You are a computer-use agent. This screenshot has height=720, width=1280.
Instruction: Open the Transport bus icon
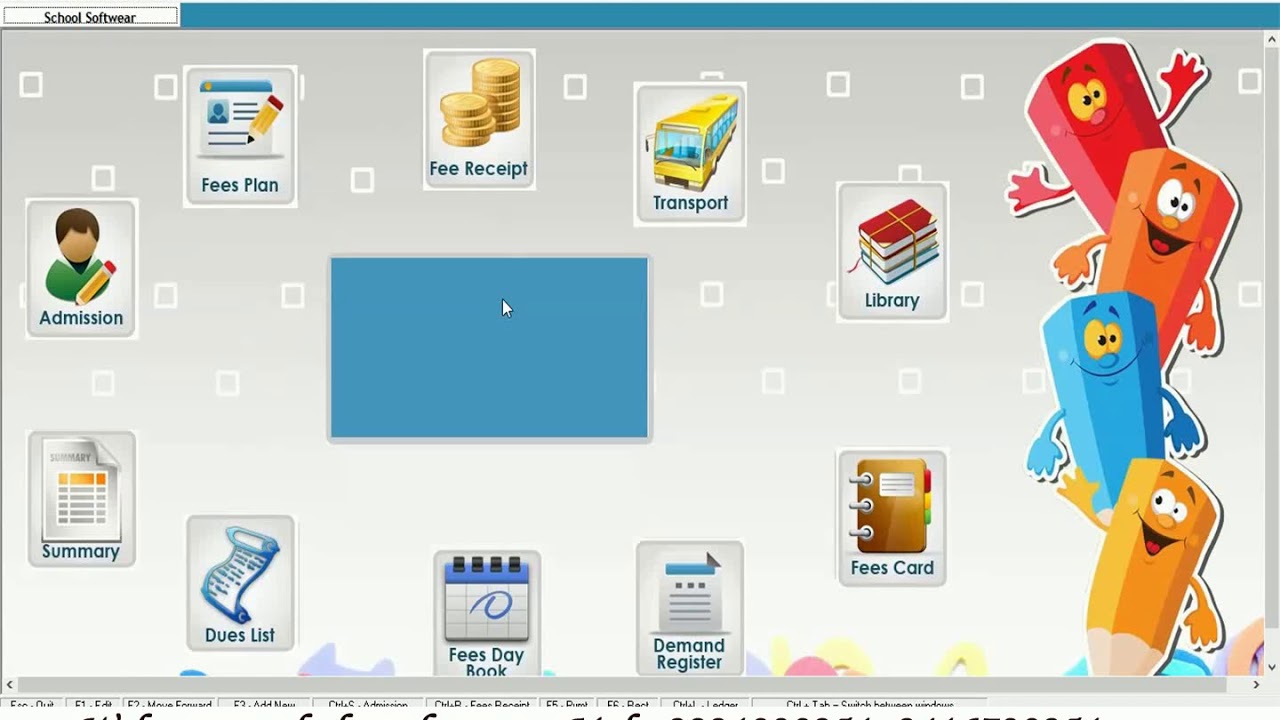pyautogui.click(x=690, y=153)
